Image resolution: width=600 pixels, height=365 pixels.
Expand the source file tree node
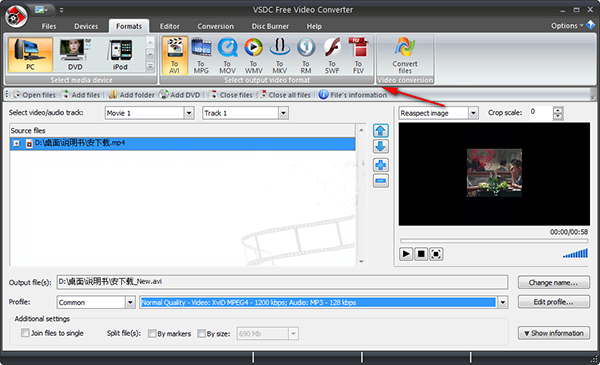pos(16,143)
